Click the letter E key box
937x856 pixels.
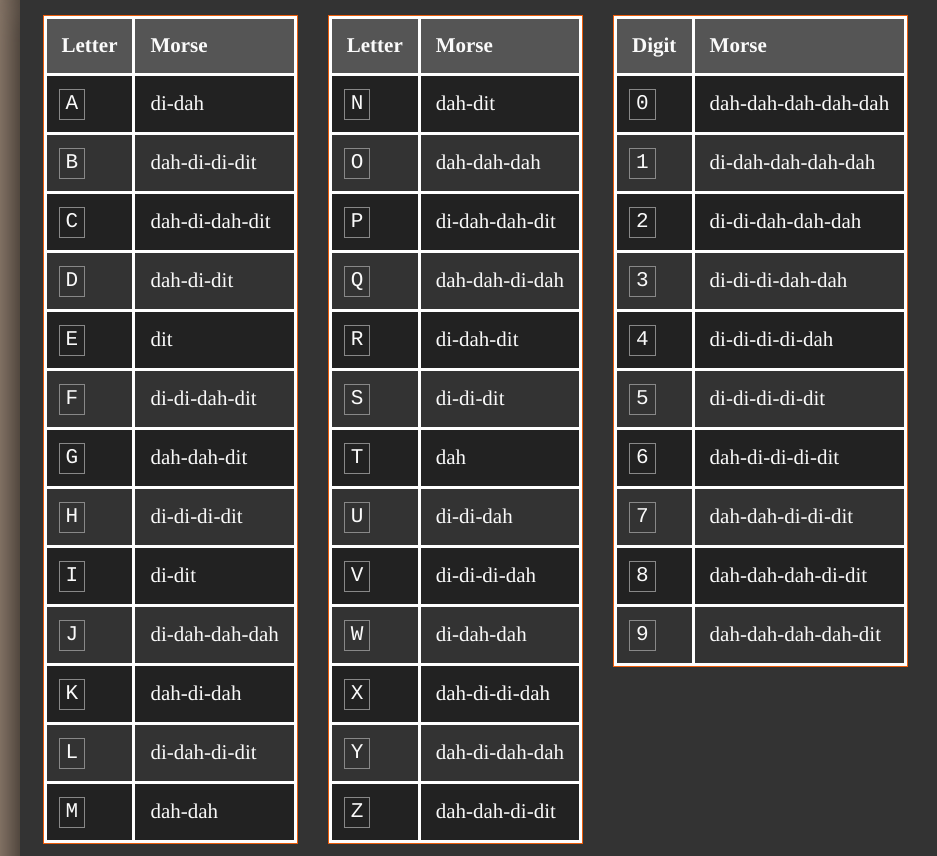point(72,340)
